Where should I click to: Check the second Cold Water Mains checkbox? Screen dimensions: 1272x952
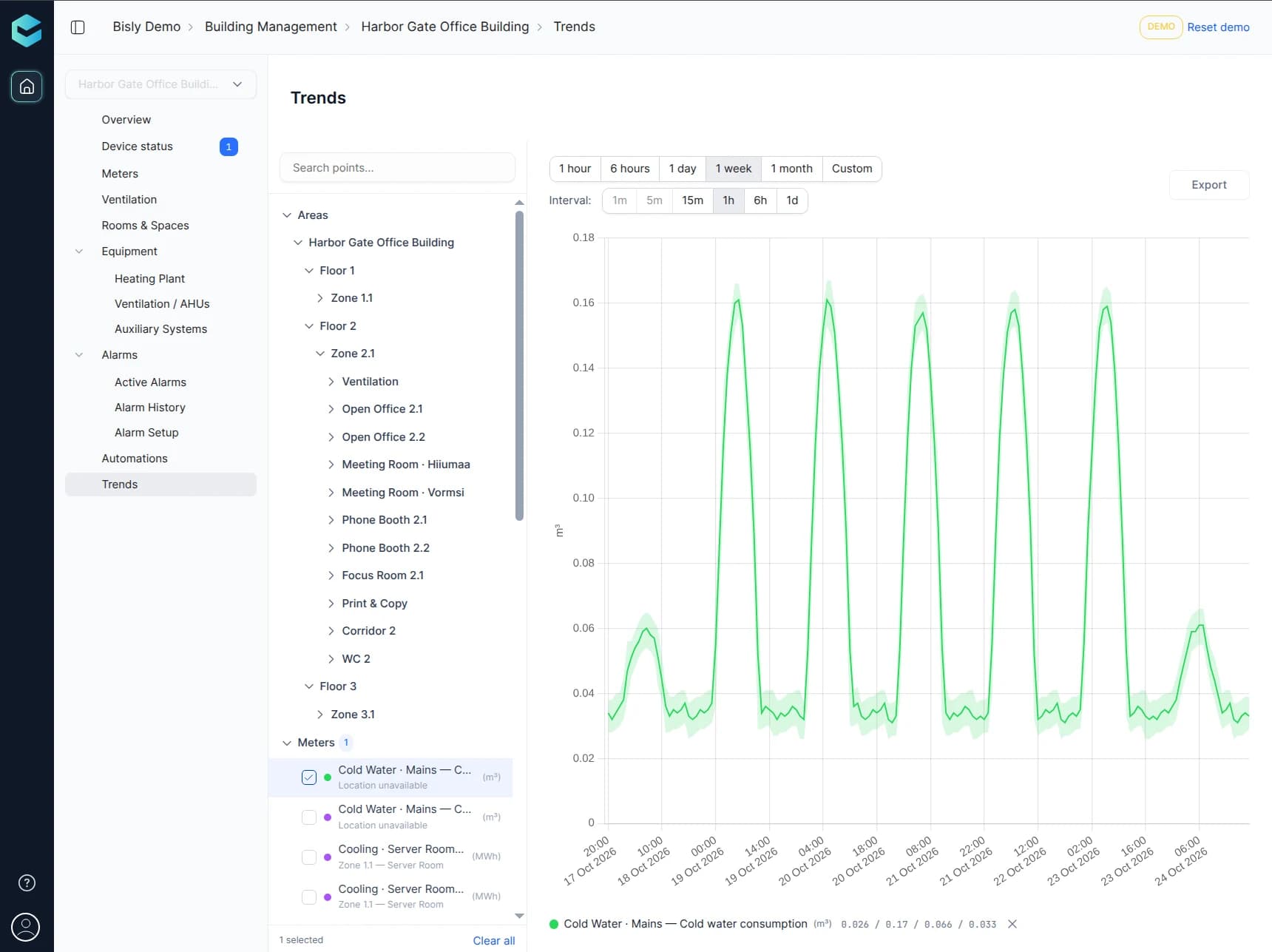point(309,817)
